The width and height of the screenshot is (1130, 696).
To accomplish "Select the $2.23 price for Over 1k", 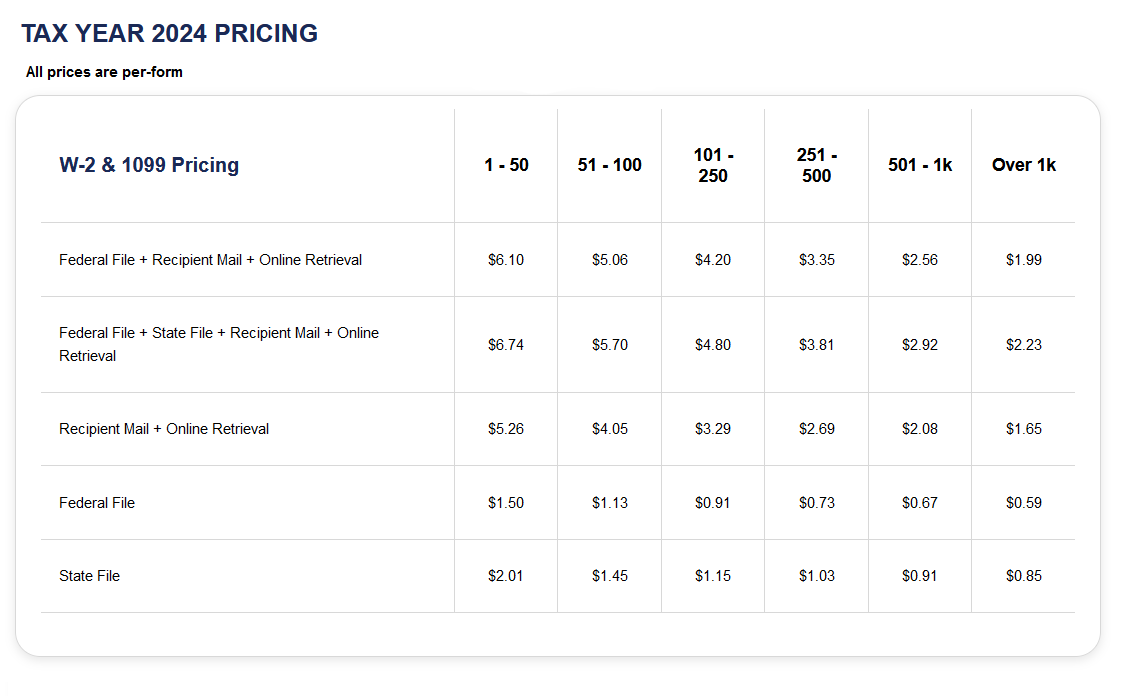I will coord(1023,345).
